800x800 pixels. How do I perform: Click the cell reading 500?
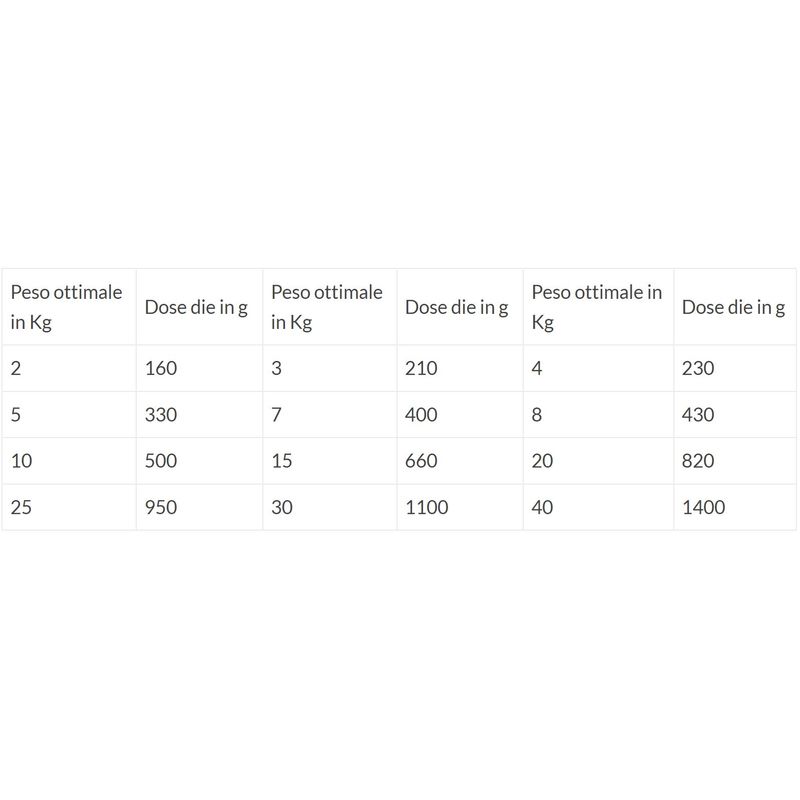click(161, 461)
